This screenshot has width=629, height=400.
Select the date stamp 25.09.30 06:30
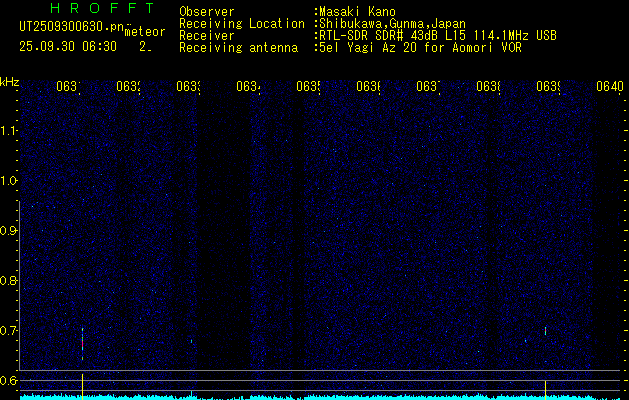coord(68,47)
